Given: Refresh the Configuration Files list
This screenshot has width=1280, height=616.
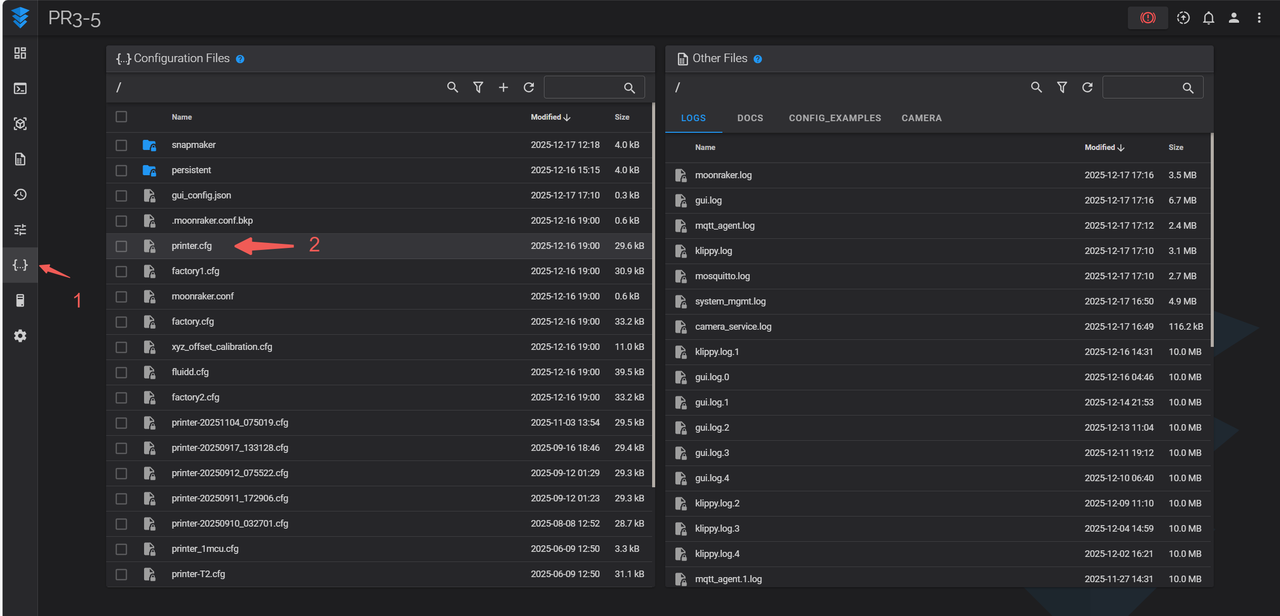Looking at the screenshot, I should (528, 88).
